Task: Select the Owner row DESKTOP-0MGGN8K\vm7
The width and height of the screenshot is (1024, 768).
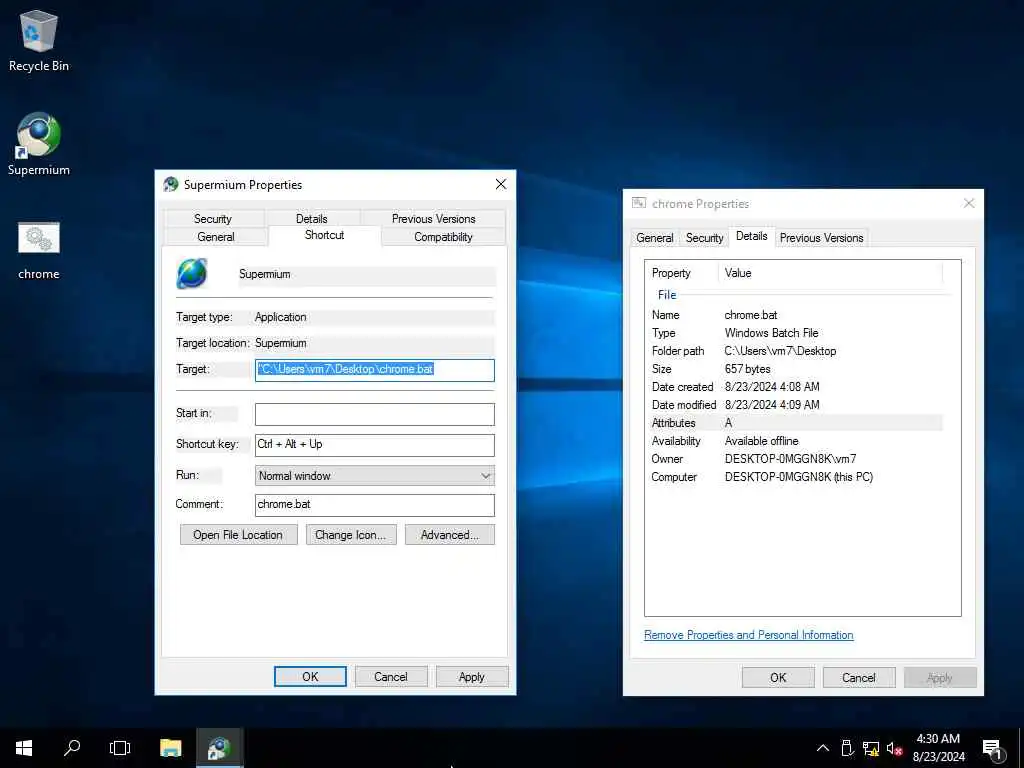Action: click(797, 459)
